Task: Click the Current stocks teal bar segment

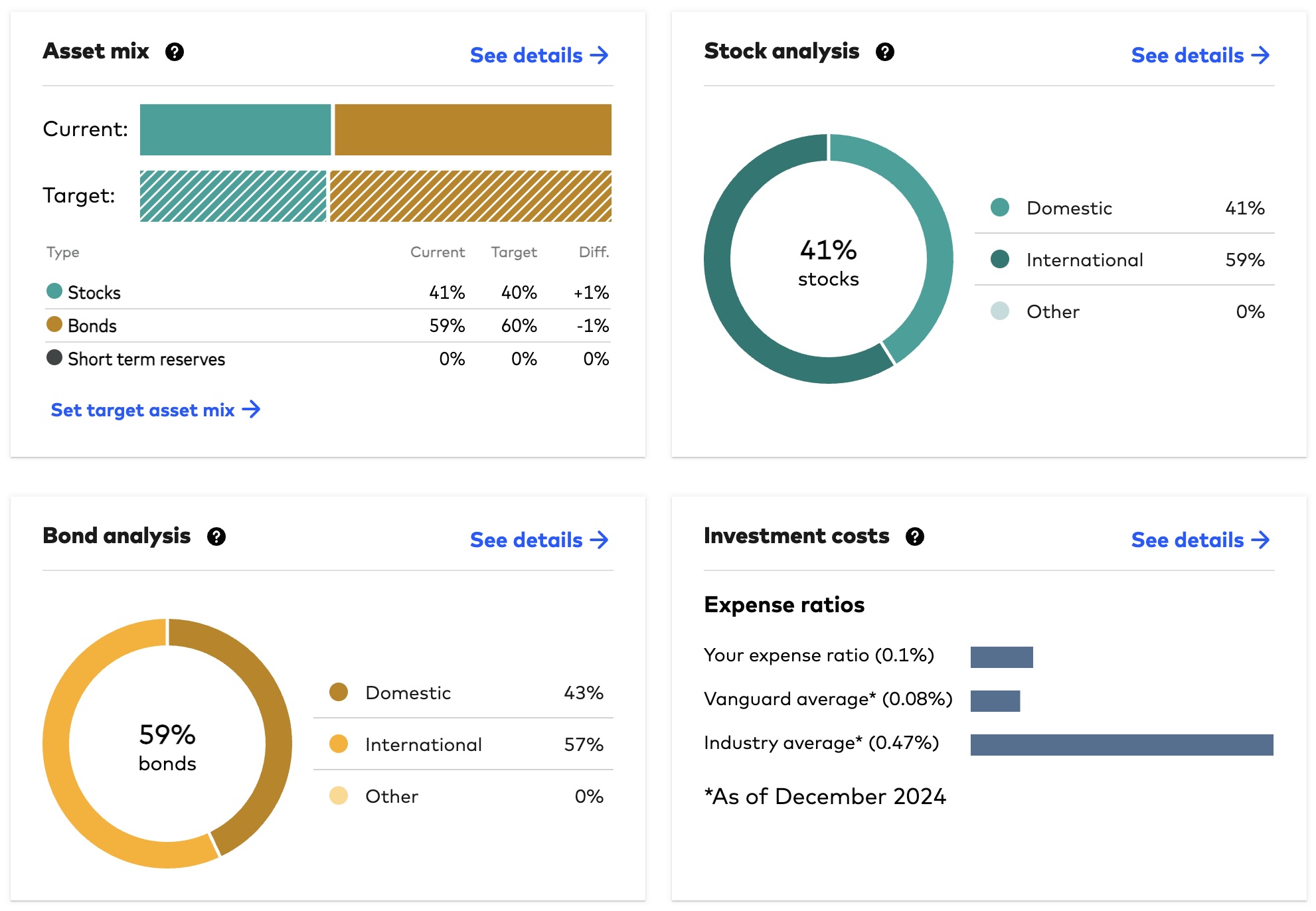Action: (x=235, y=129)
